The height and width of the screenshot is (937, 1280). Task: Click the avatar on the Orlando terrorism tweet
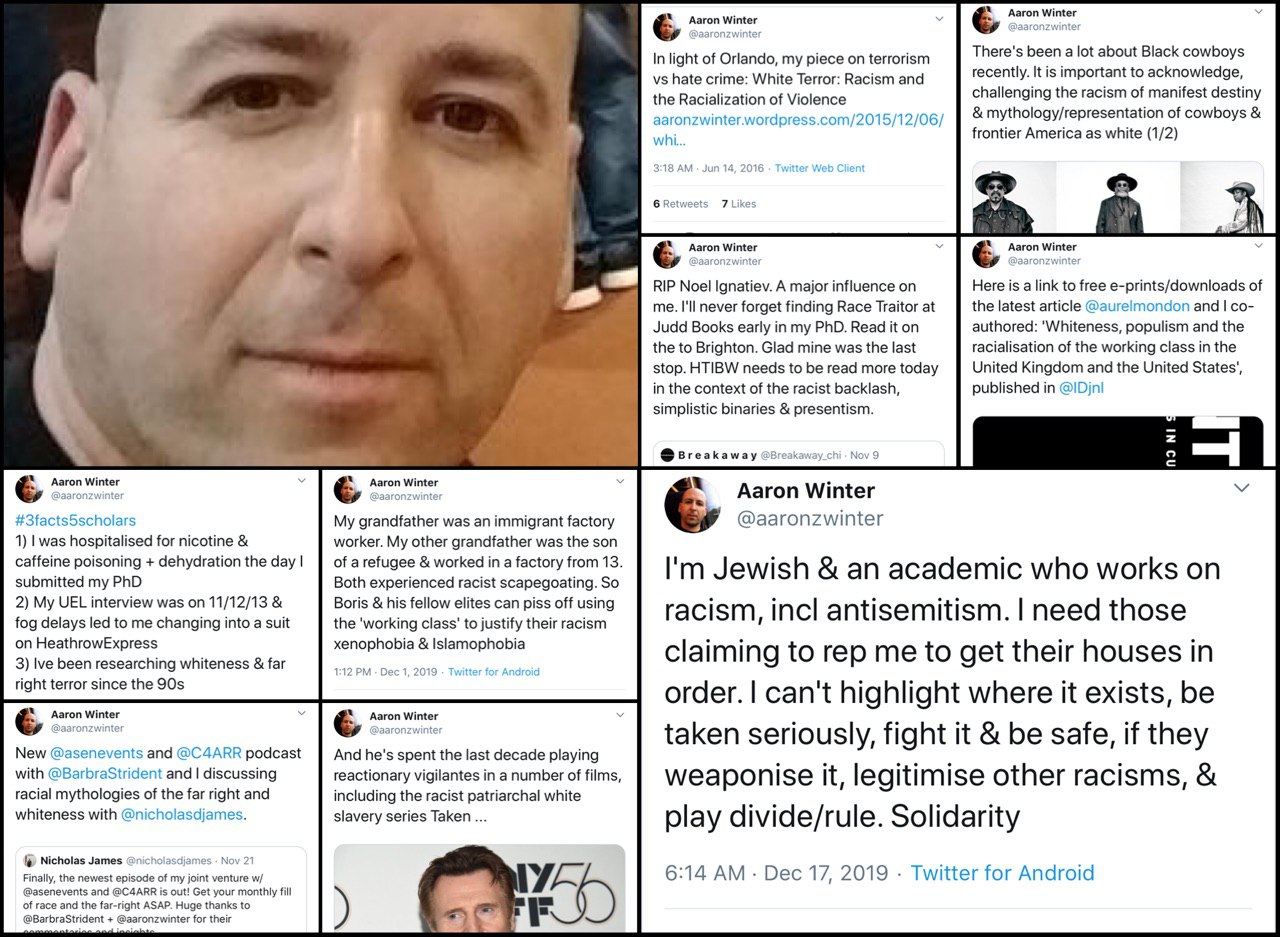pos(667,27)
